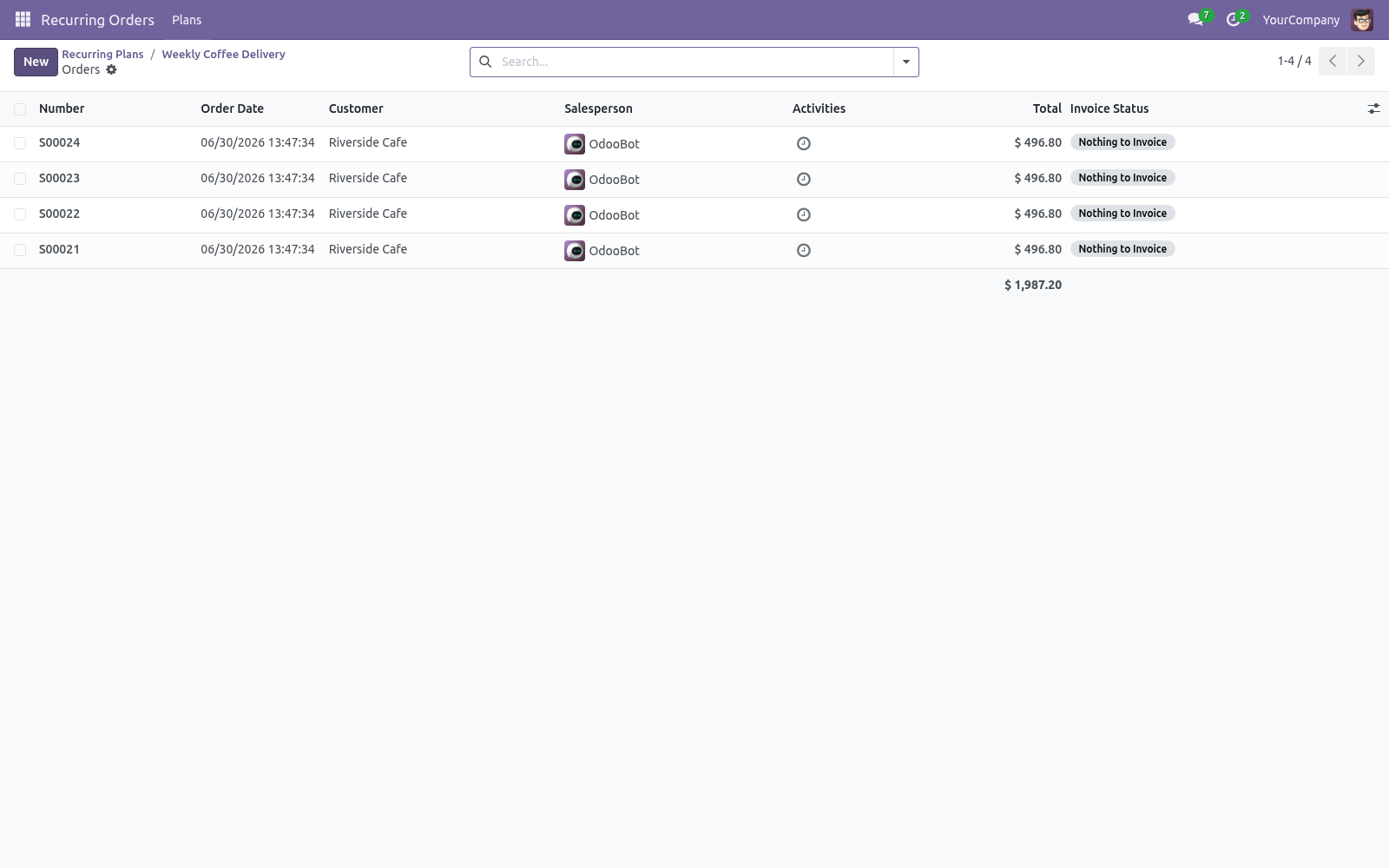This screenshot has width=1389, height=868.
Task: Open the user avatar menu
Action: click(1361, 19)
